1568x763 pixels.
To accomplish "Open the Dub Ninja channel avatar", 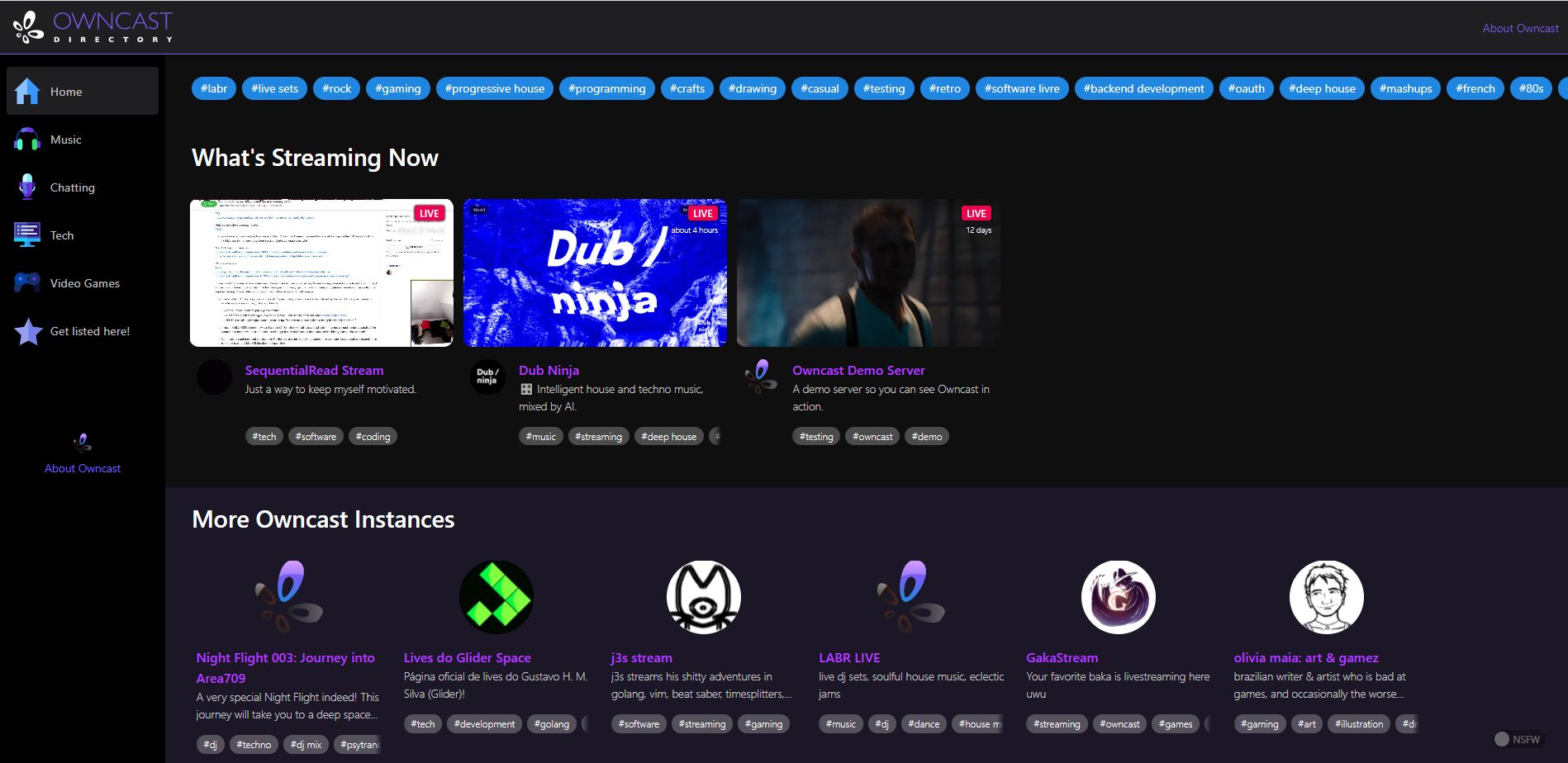I will coord(487,377).
